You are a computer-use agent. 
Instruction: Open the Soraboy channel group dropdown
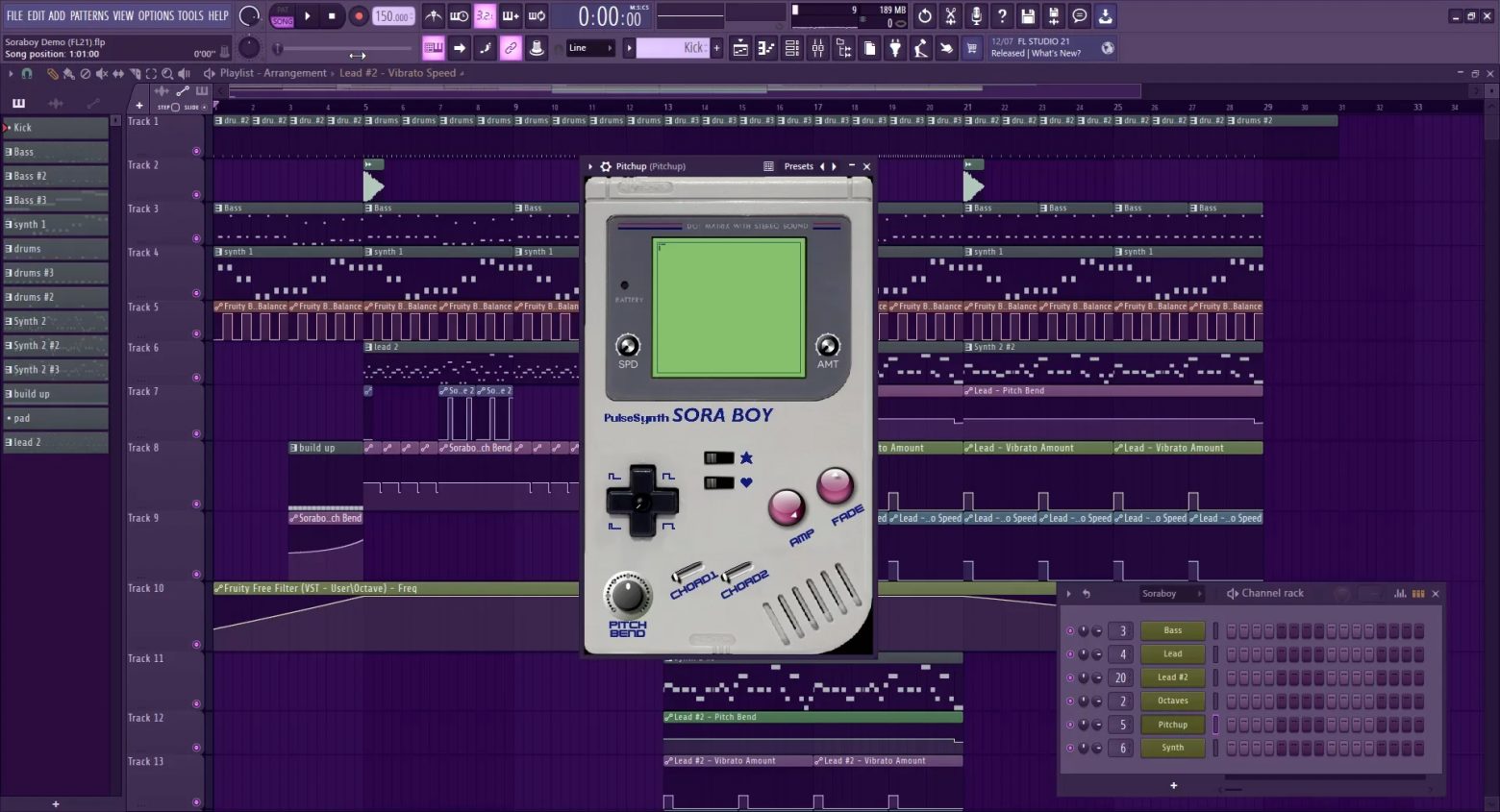pyautogui.click(x=1171, y=594)
